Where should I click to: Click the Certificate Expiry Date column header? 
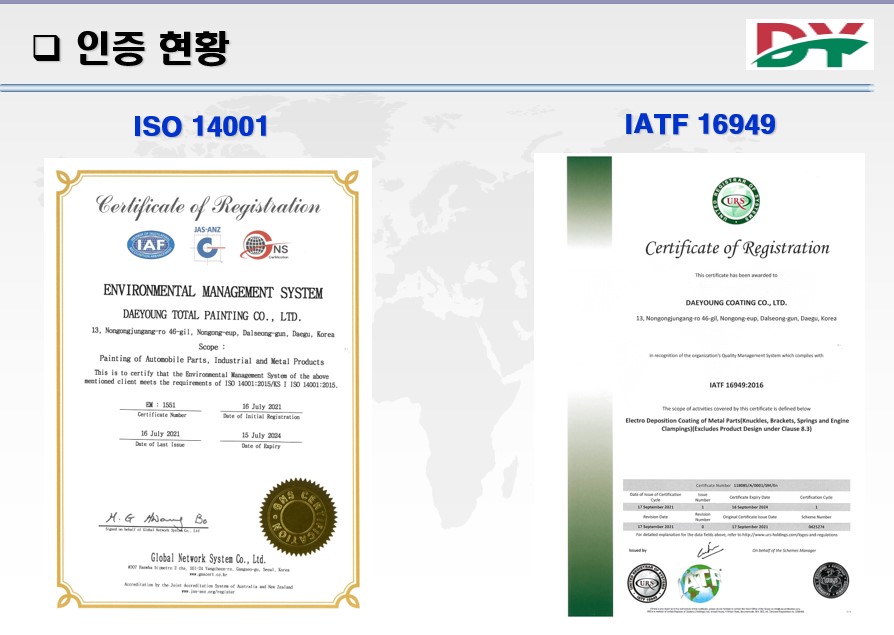pyautogui.click(x=750, y=497)
